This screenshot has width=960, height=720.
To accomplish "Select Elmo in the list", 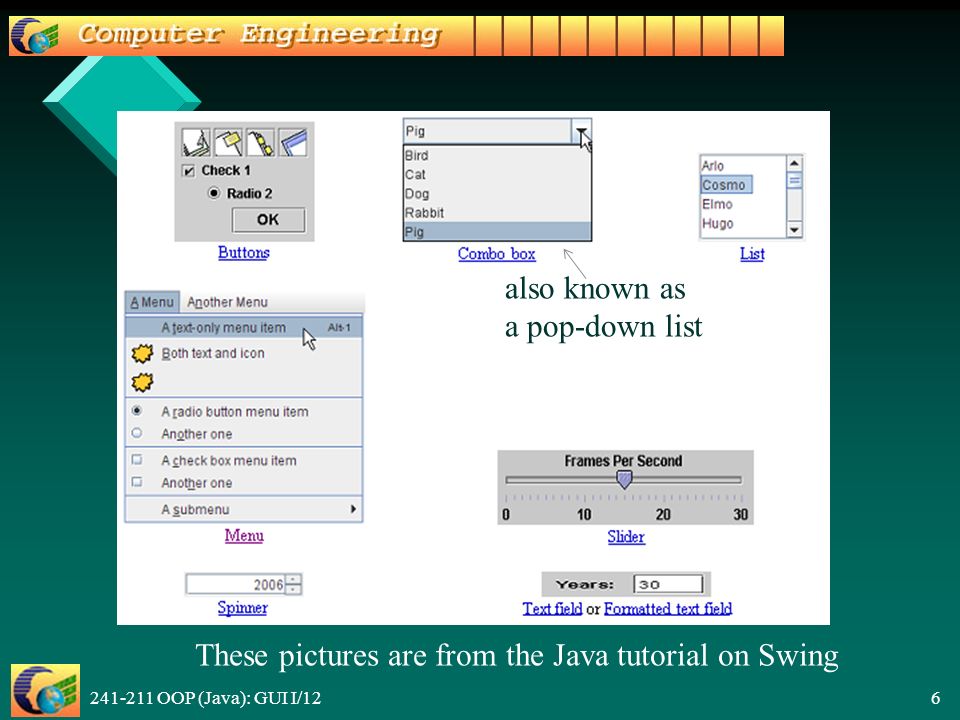I will pyautogui.click(x=743, y=204).
